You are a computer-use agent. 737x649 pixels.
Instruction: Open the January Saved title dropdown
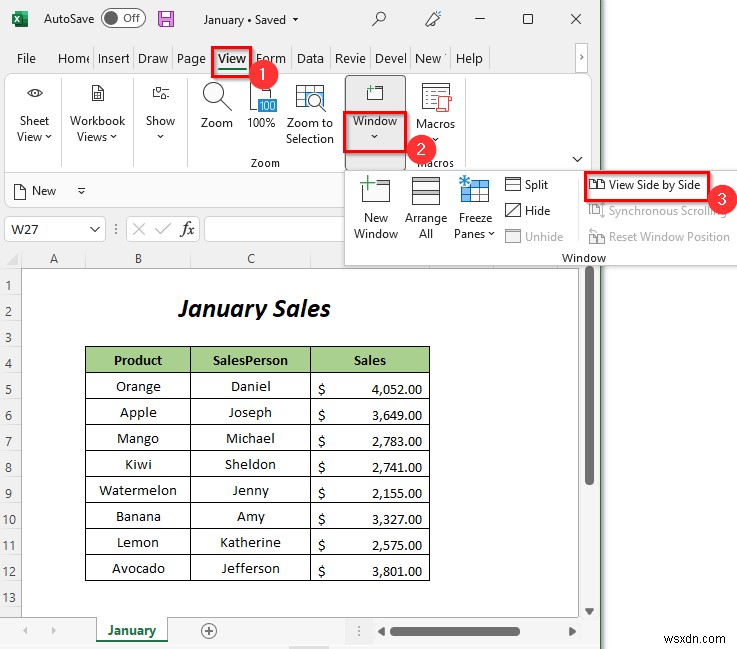point(296,20)
